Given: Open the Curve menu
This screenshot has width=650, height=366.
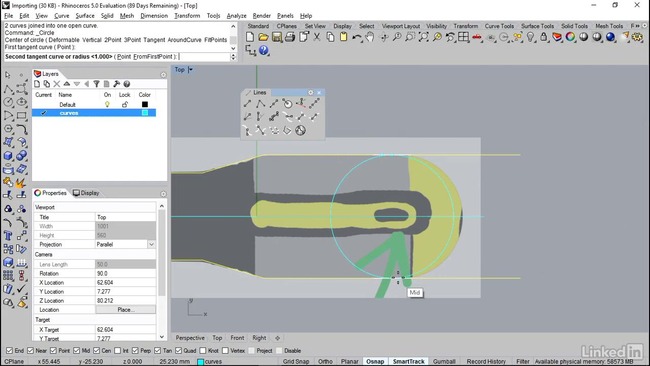Looking at the screenshot, I should point(61,16).
